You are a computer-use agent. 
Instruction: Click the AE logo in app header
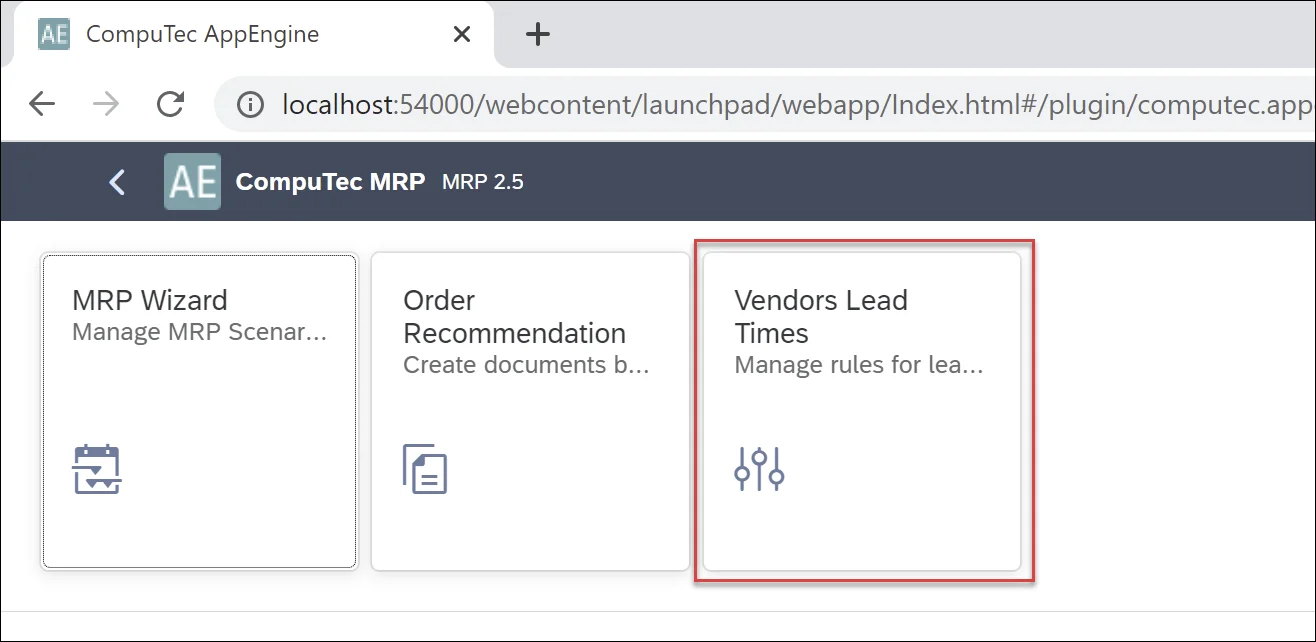[192, 182]
